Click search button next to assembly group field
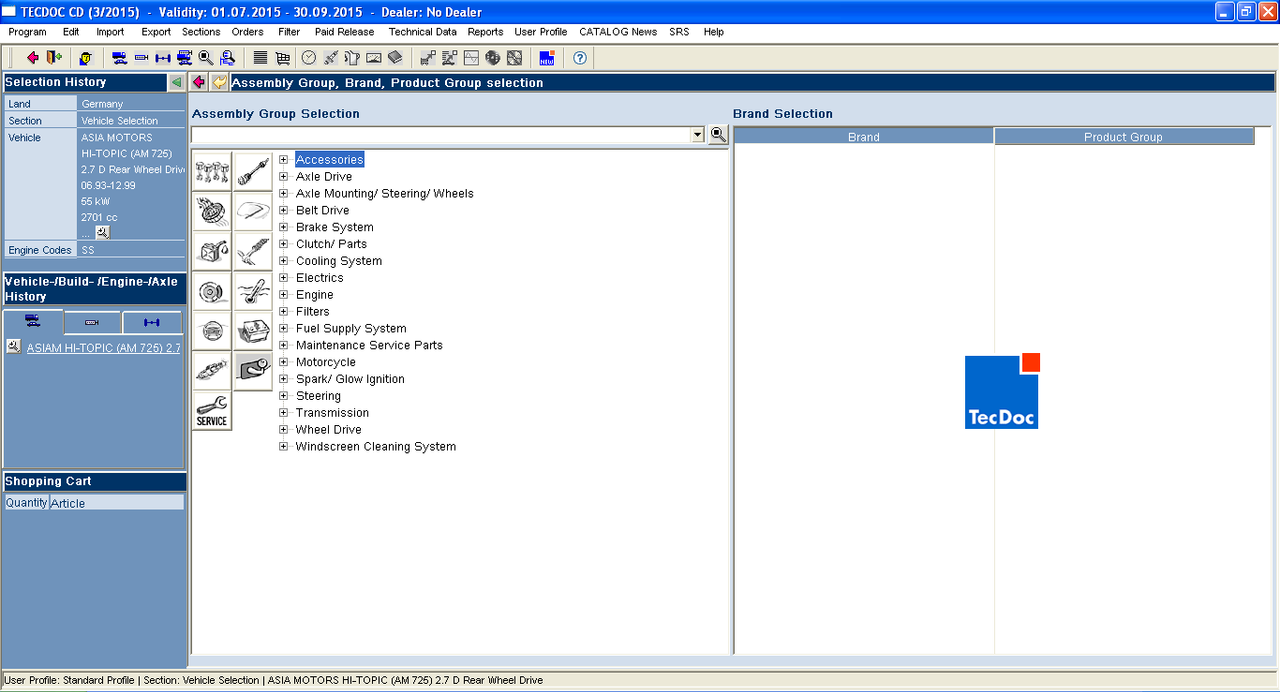The image size is (1280, 692). click(718, 135)
